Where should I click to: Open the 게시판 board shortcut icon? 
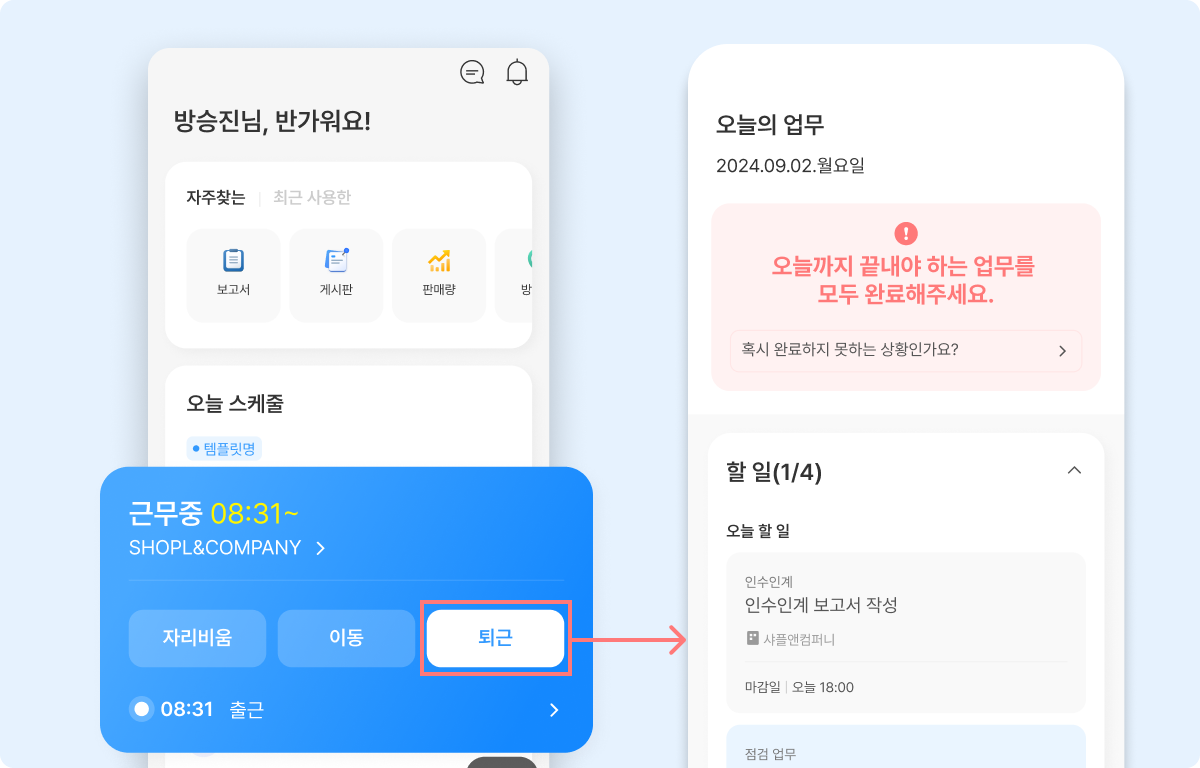tap(336, 261)
